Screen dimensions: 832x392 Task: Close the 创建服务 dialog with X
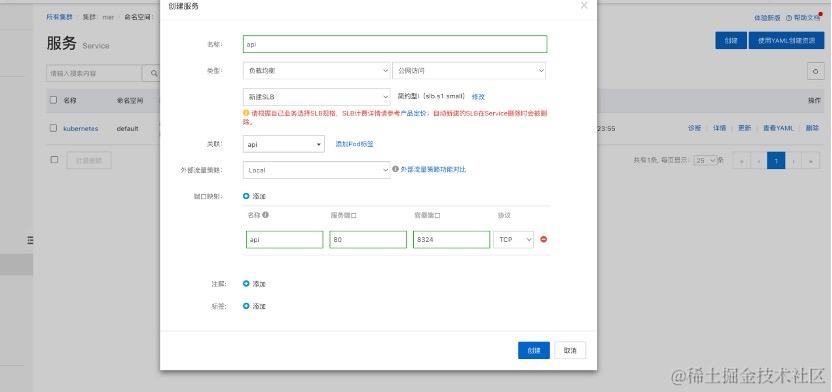(x=584, y=6)
